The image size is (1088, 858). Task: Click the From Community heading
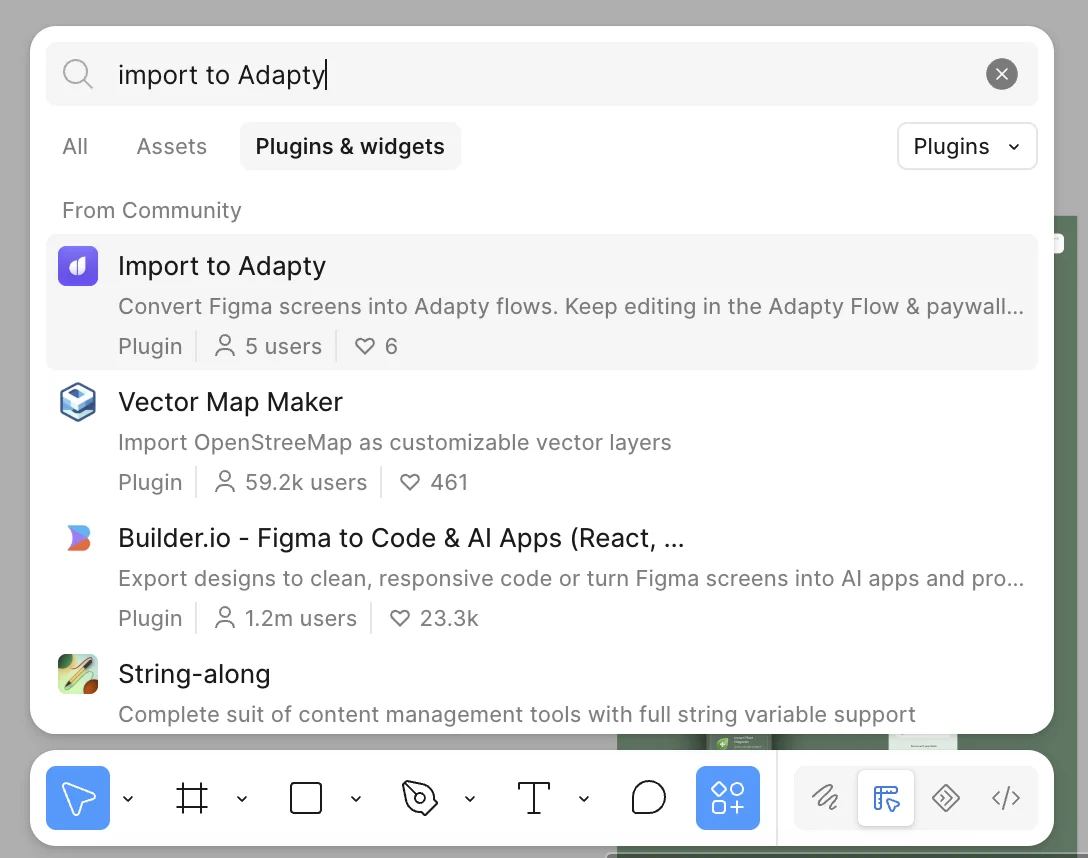click(x=152, y=210)
